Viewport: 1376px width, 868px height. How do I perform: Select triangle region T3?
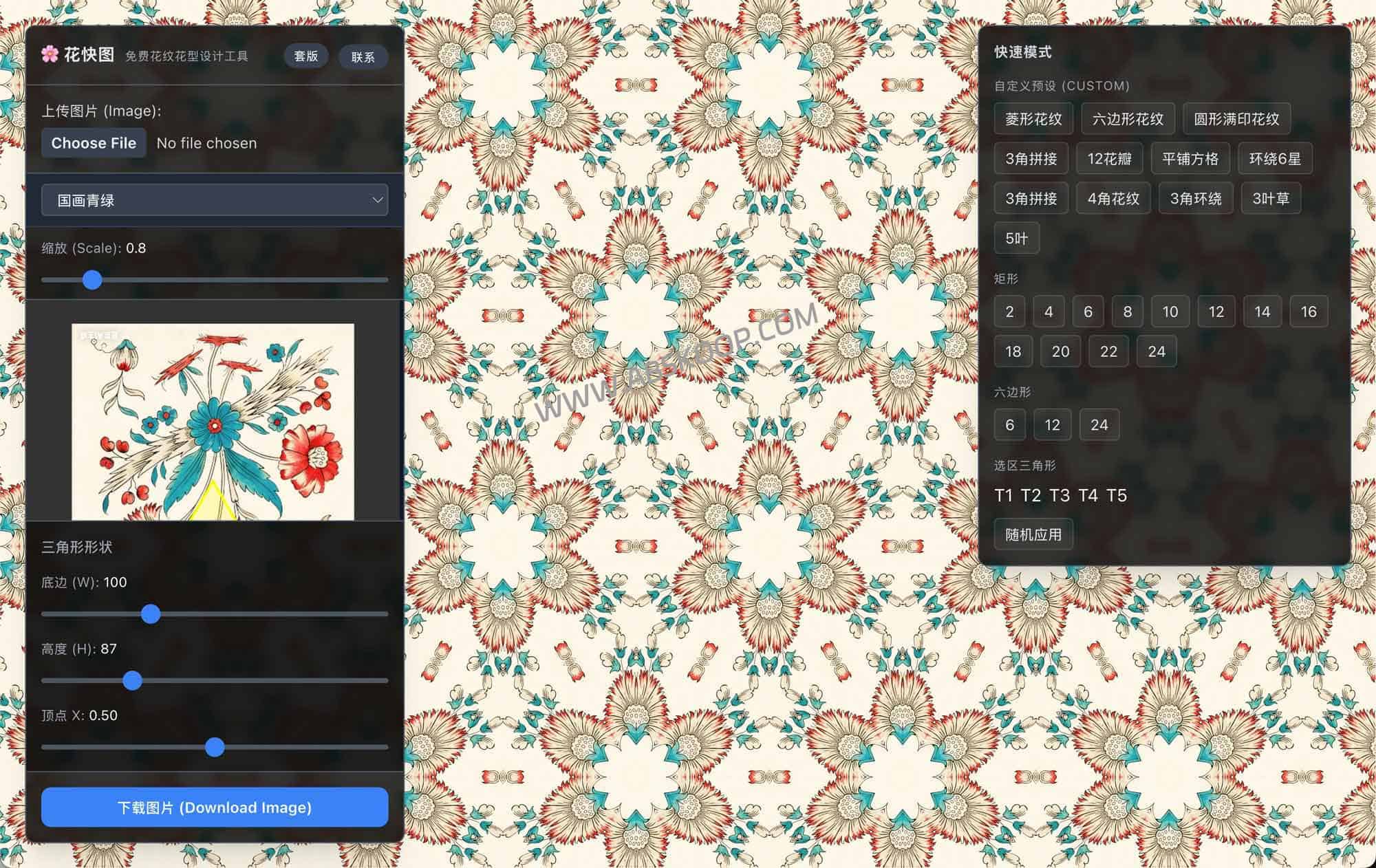[1059, 495]
